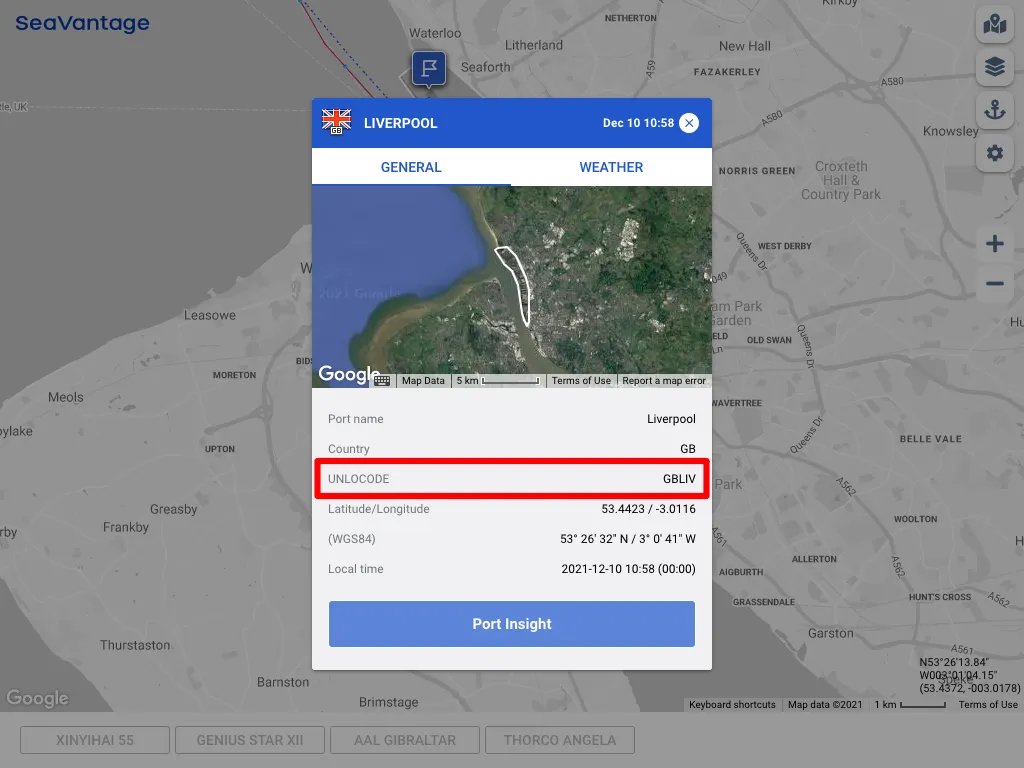
Task: Zoom in with the plus button
Action: tap(995, 244)
